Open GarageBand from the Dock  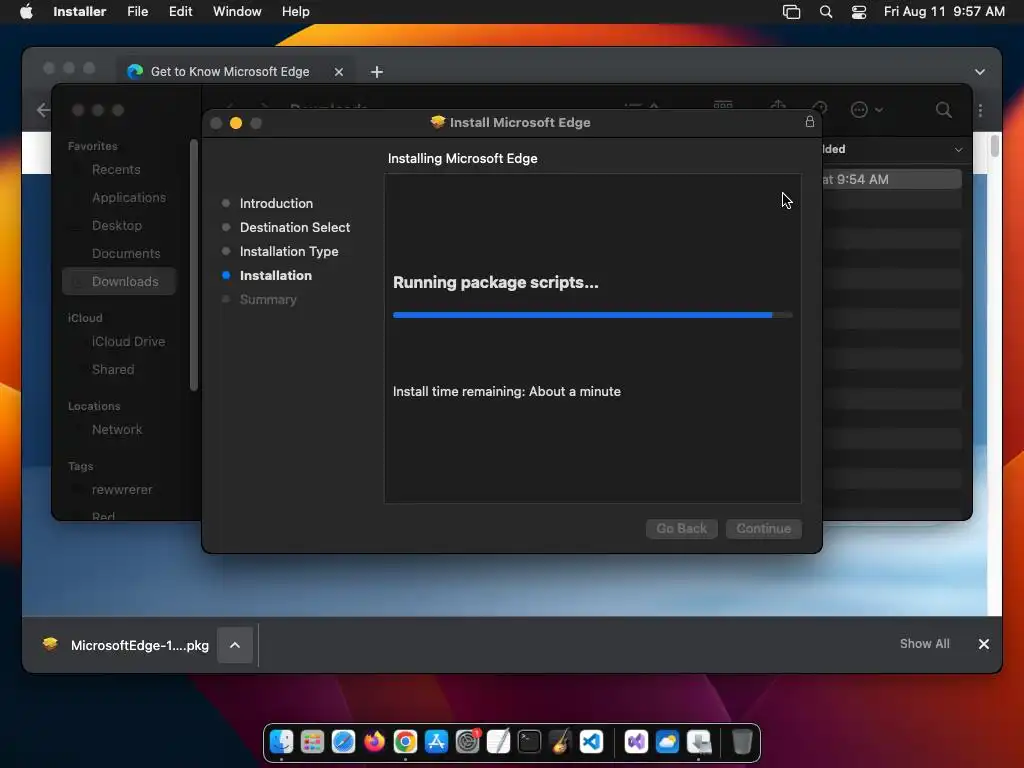560,742
